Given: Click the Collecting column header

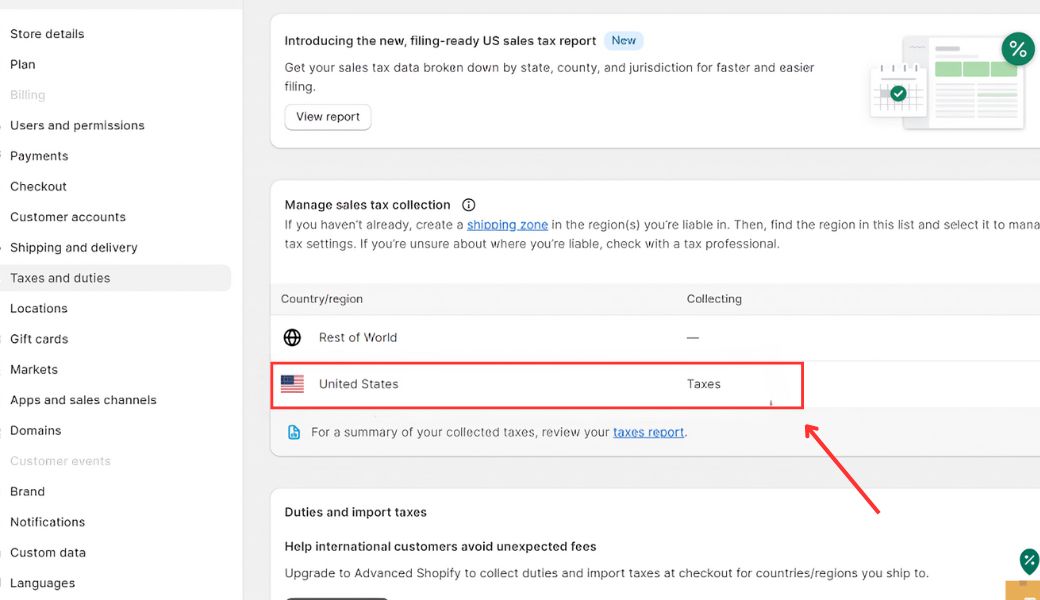Looking at the screenshot, I should 714,299.
